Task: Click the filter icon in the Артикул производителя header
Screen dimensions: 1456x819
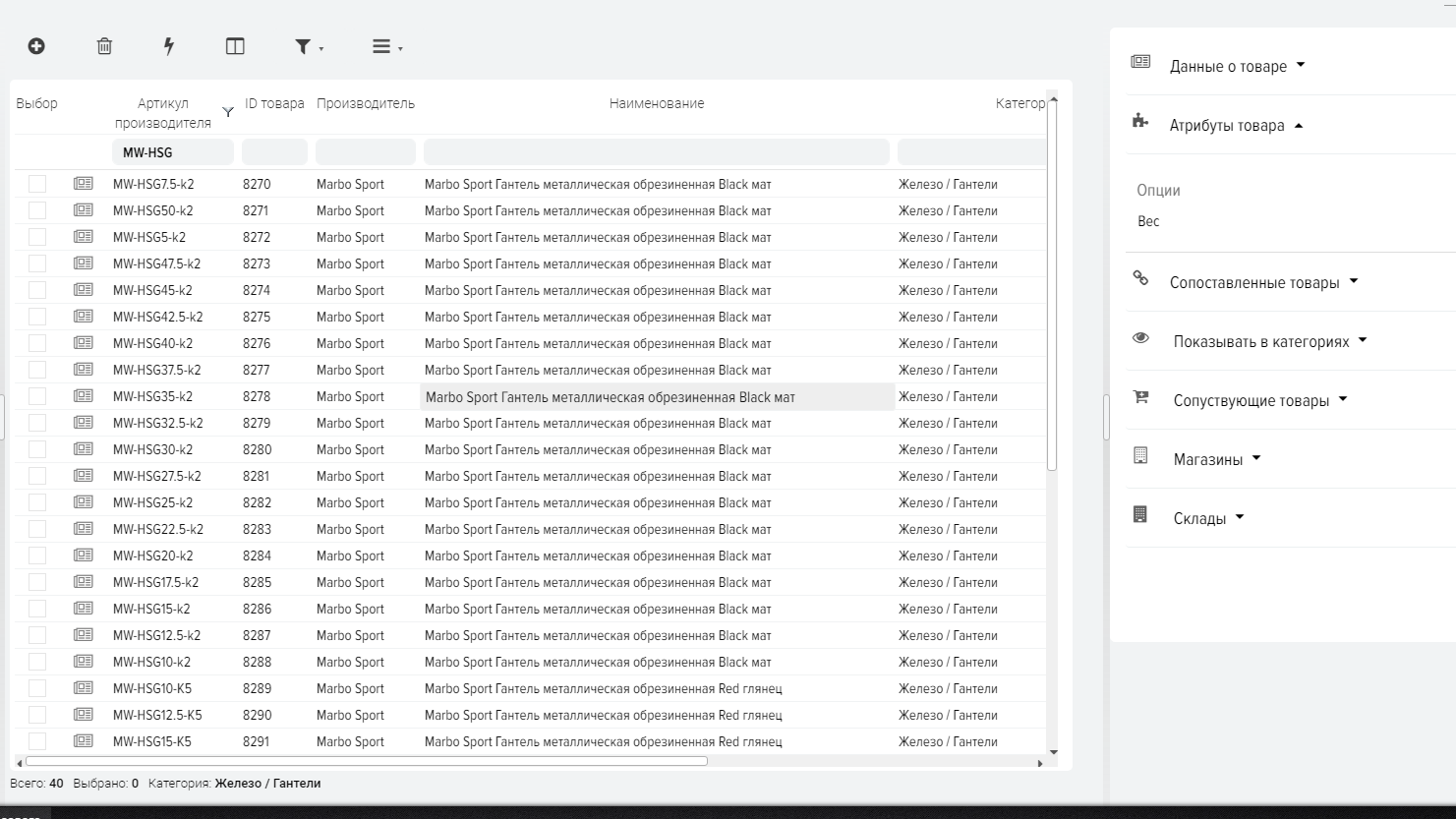Action: 228,113
